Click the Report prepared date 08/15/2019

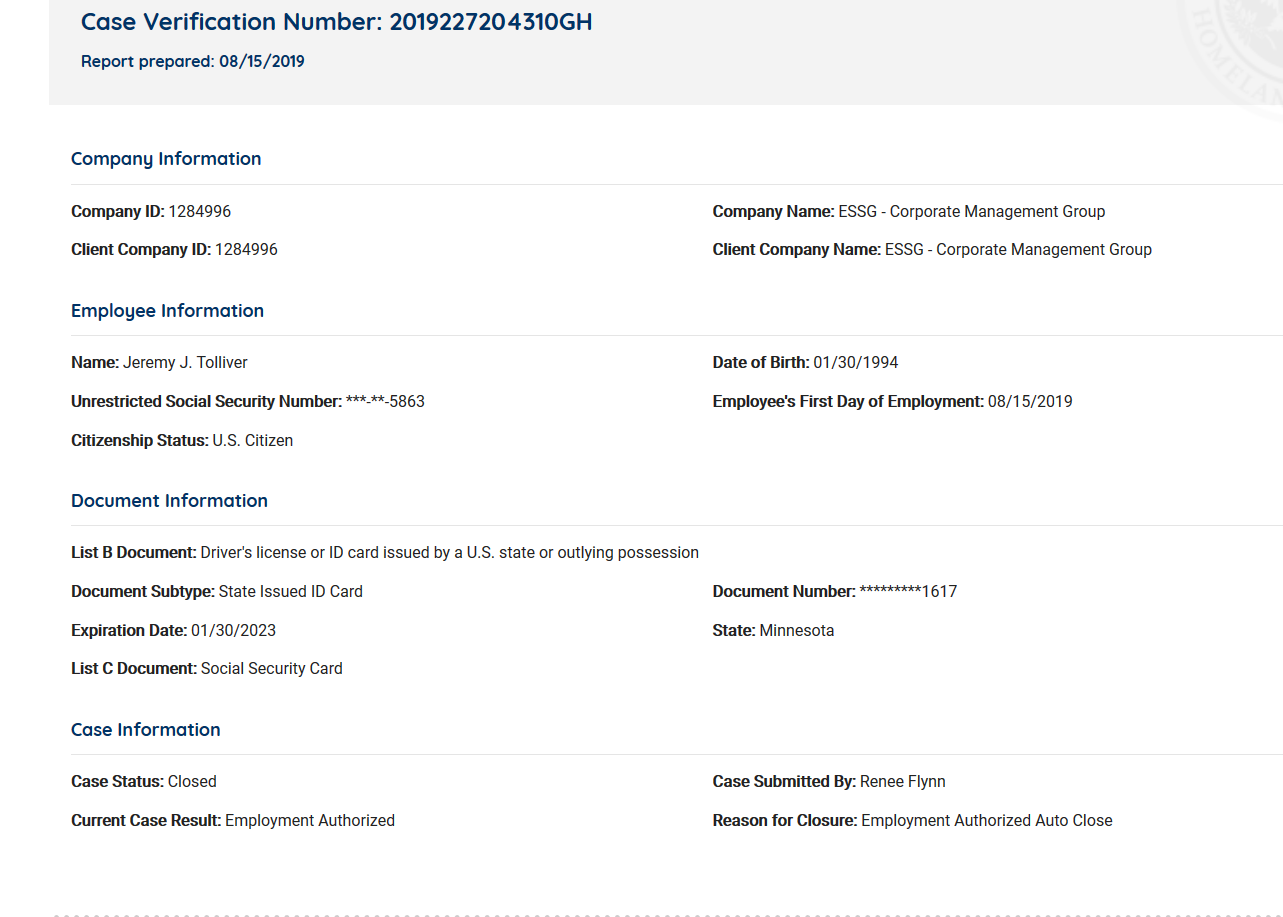click(261, 62)
